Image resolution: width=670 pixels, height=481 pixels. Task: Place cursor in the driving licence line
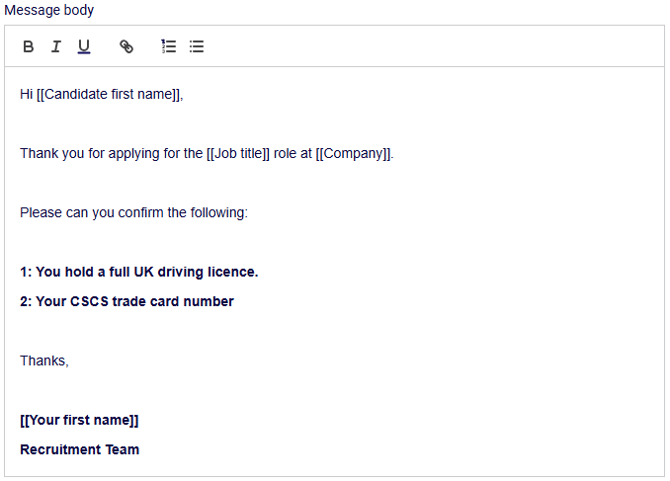tap(139, 272)
